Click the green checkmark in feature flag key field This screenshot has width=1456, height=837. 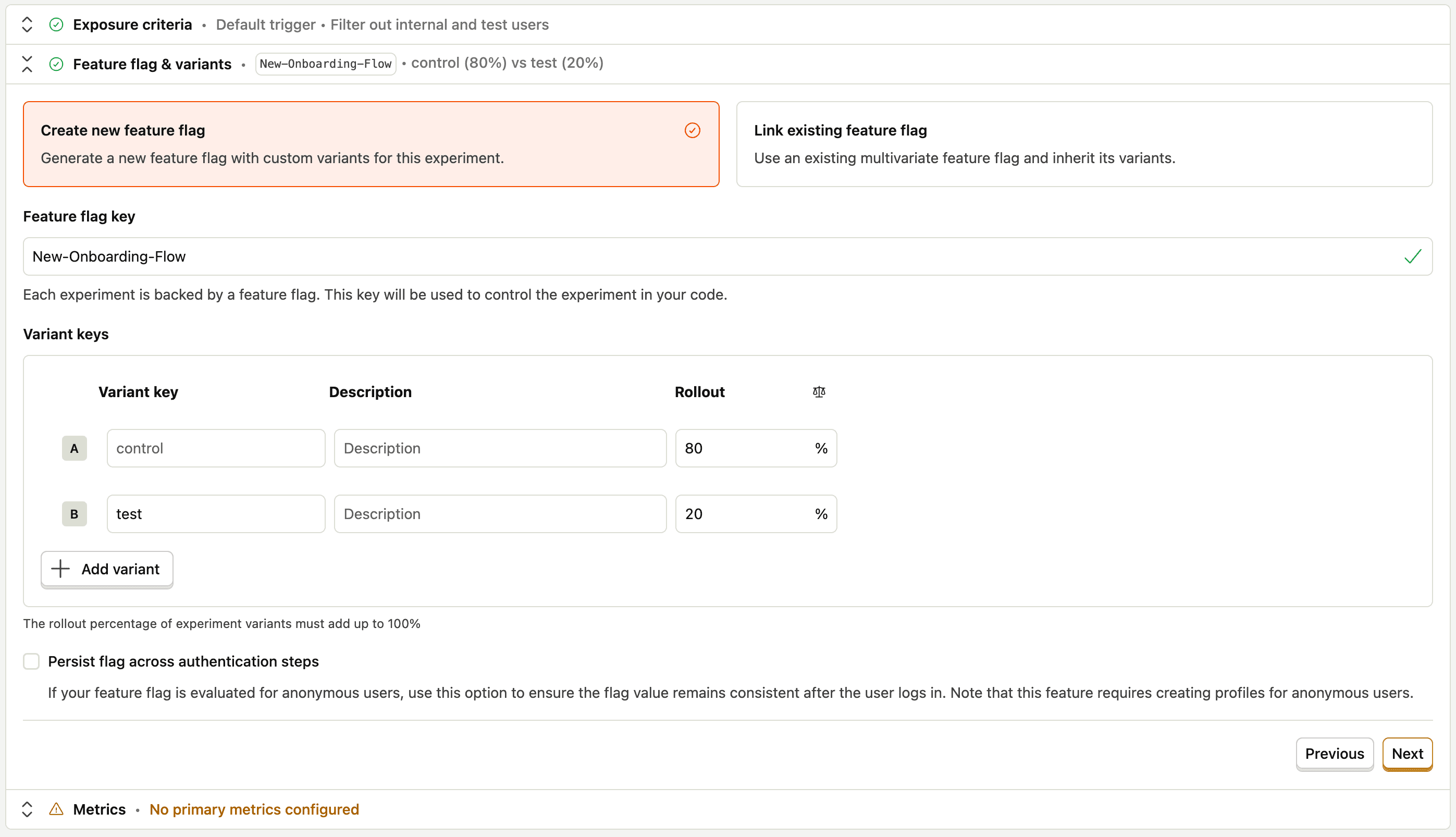point(1412,256)
